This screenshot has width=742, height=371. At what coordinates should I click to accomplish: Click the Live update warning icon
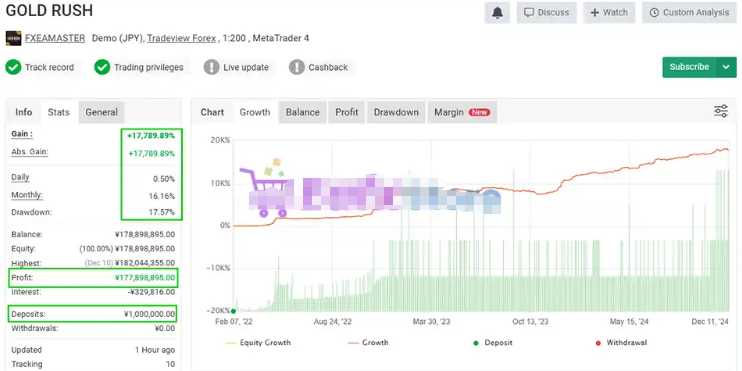tap(212, 67)
